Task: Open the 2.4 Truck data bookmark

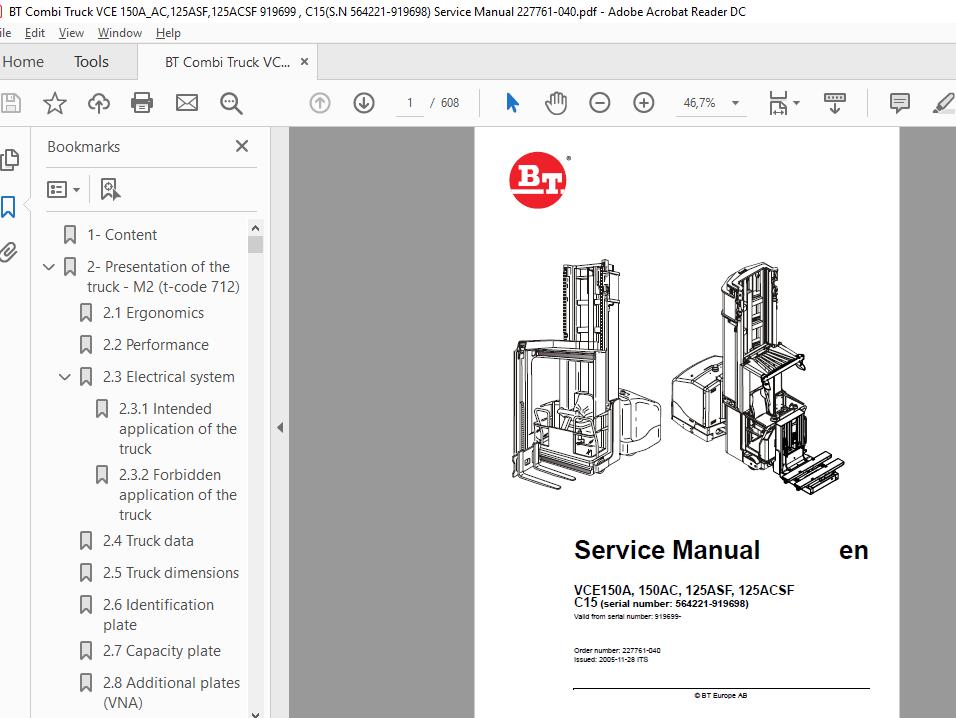Action: [x=148, y=541]
